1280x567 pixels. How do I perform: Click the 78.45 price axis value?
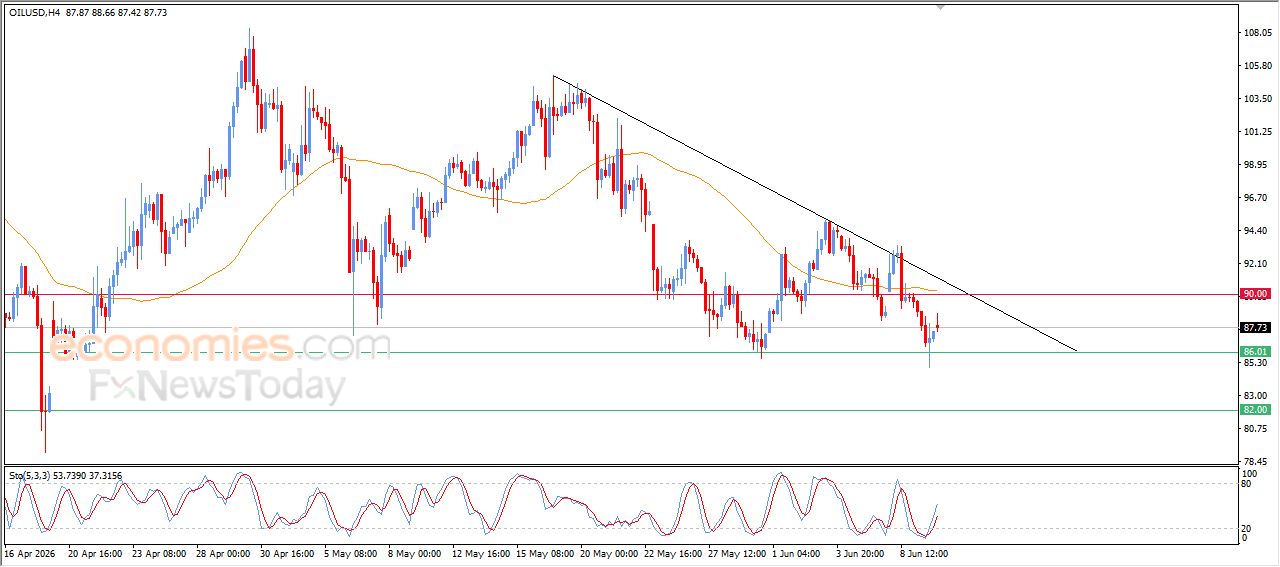(1257, 462)
